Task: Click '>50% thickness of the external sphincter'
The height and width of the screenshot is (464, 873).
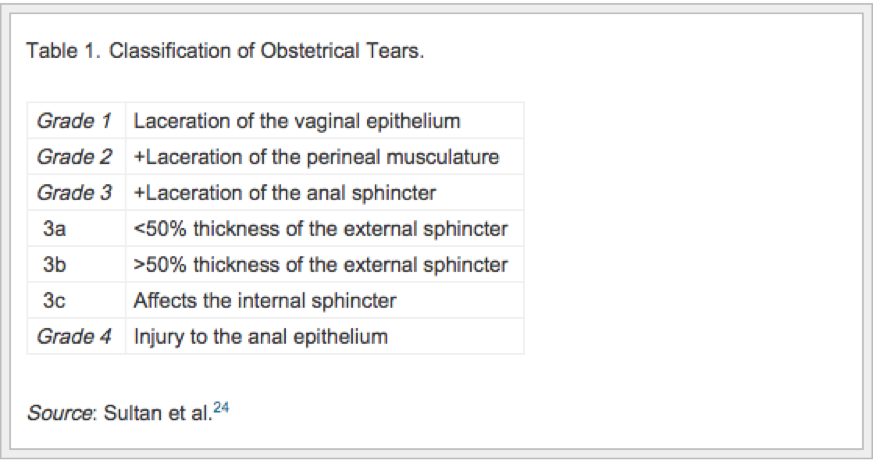Action: (x=321, y=265)
